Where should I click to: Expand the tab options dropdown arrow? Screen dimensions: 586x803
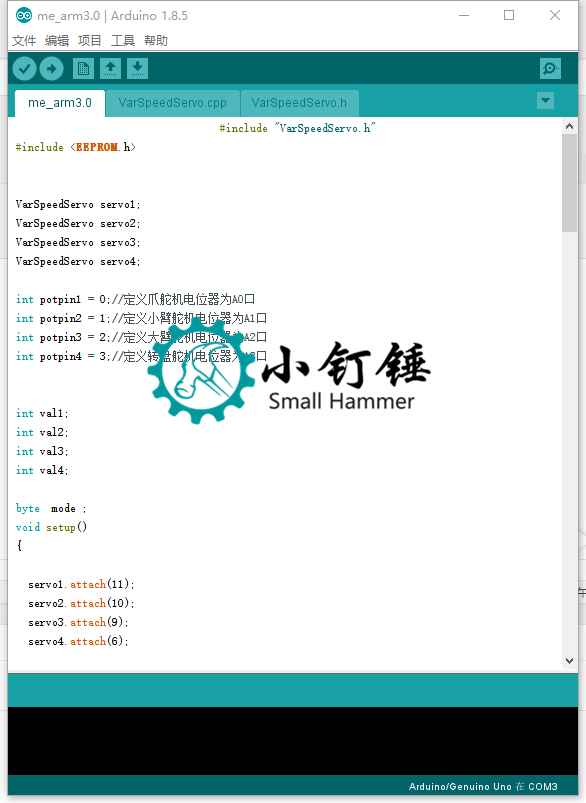point(546,100)
